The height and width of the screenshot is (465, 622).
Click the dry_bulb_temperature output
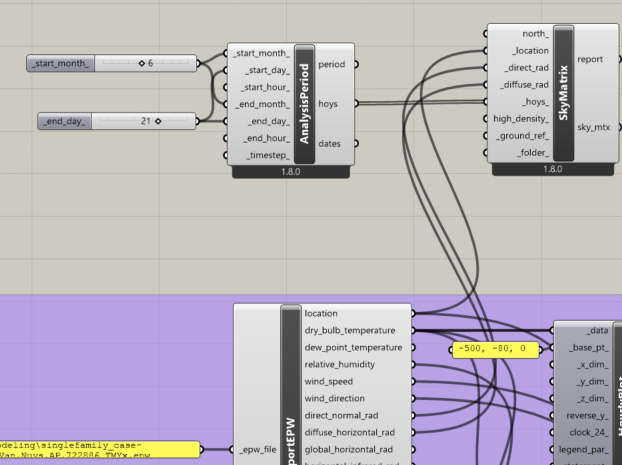[350, 330]
